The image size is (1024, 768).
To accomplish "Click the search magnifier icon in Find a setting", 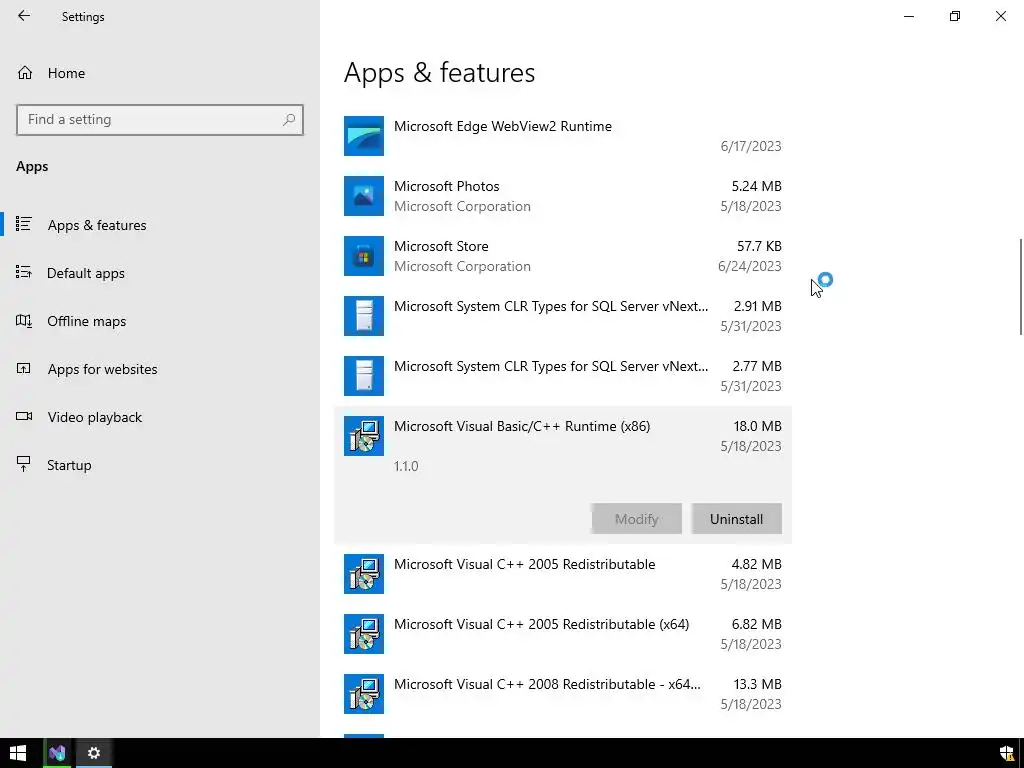I will (289, 120).
